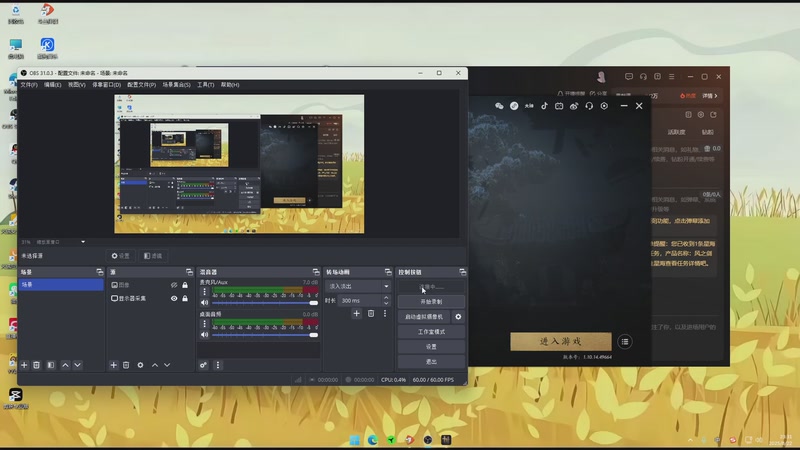Open 麦克风/Aux channel three-dot options
800x450 pixels.
(x=205, y=292)
